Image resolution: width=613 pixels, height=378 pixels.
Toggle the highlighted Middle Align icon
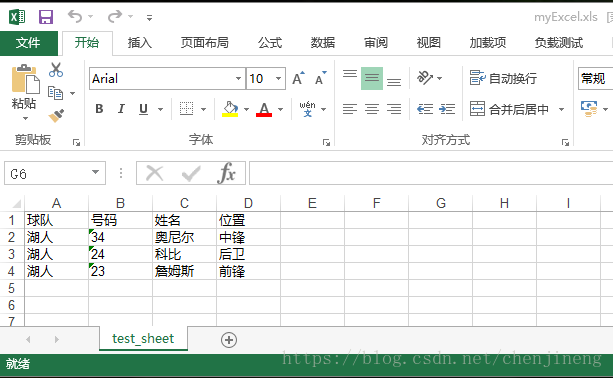tap(372, 79)
